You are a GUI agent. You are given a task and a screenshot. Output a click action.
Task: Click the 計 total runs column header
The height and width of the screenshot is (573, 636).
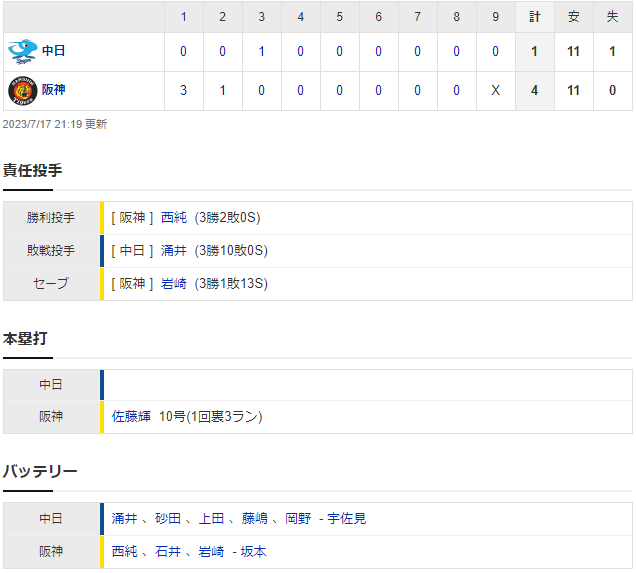[535, 17]
